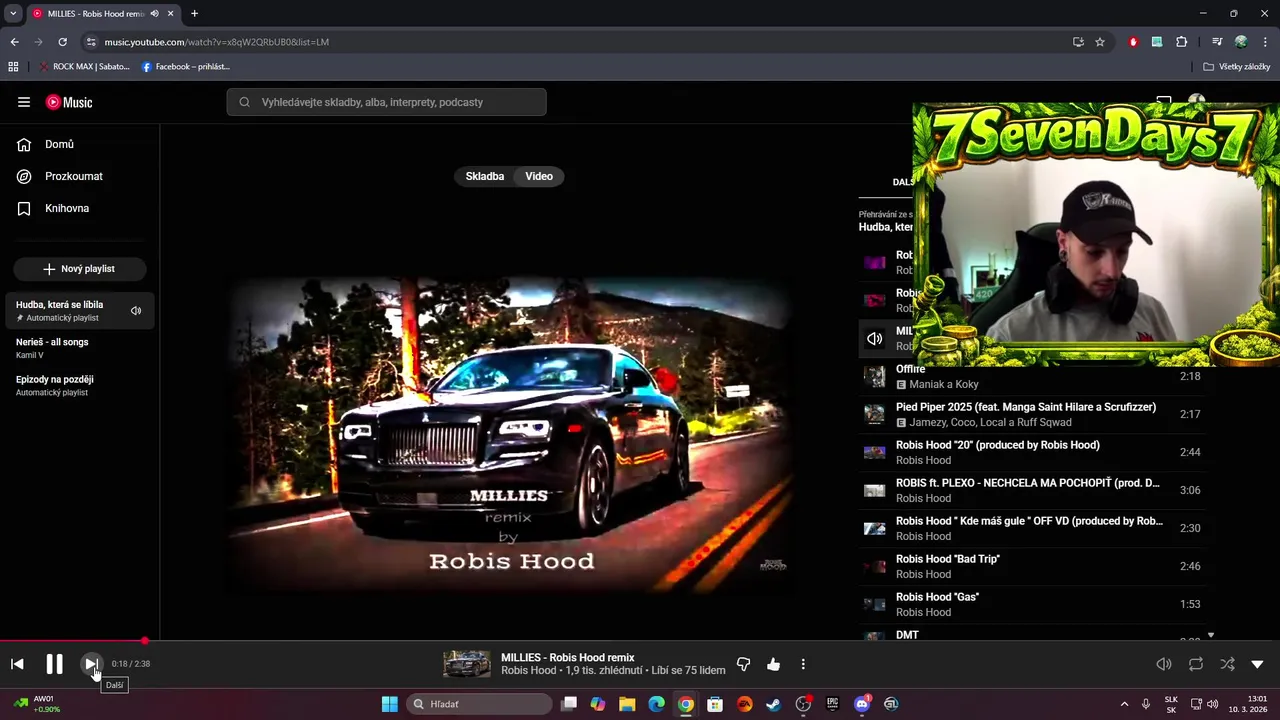
Task: Open Chrome three-dot menu
Action: point(1265,42)
